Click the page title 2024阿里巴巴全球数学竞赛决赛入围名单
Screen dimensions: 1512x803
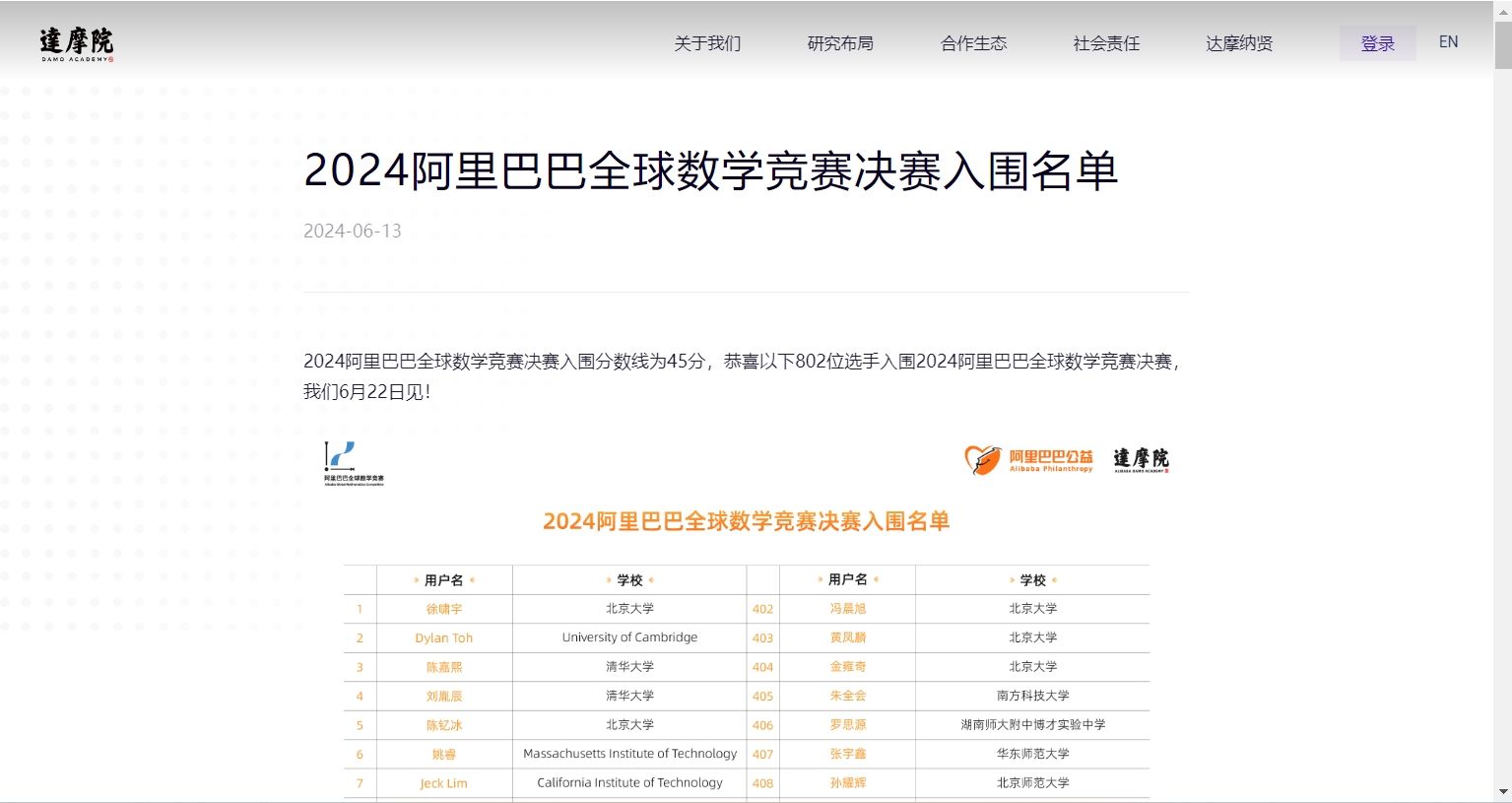(x=710, y=170)
